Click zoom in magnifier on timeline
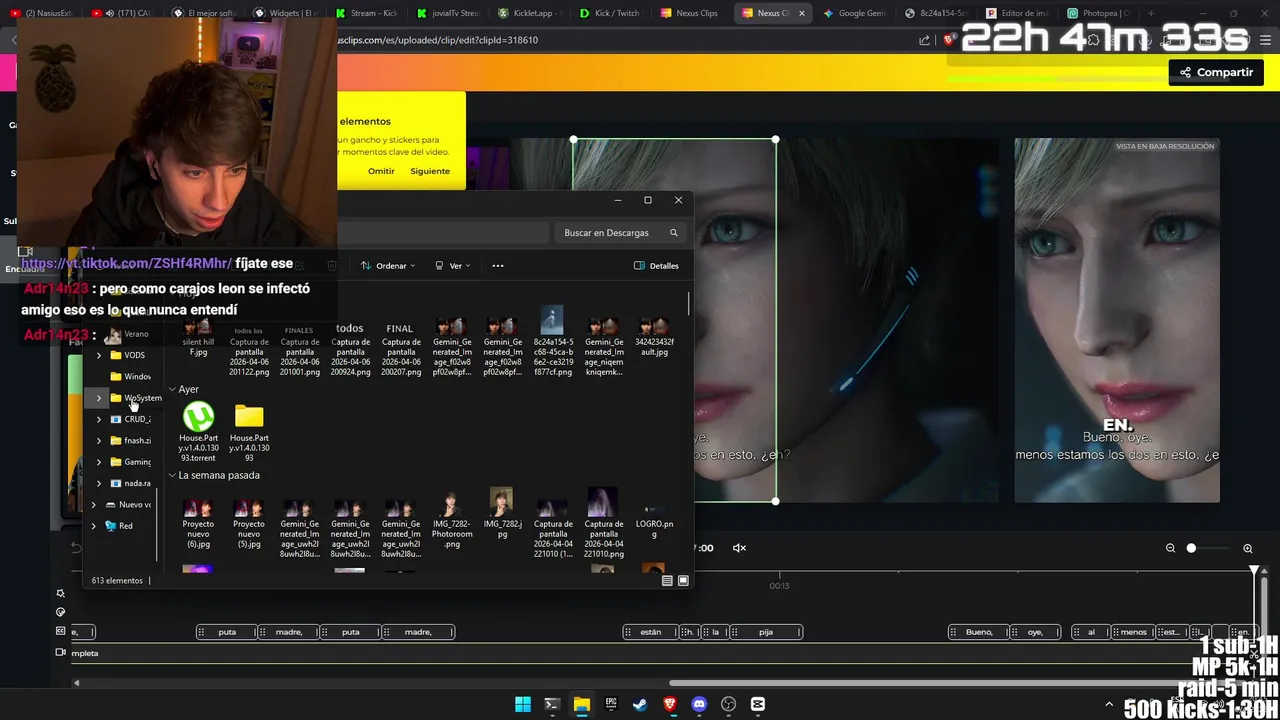 [x=1248, y=548]
